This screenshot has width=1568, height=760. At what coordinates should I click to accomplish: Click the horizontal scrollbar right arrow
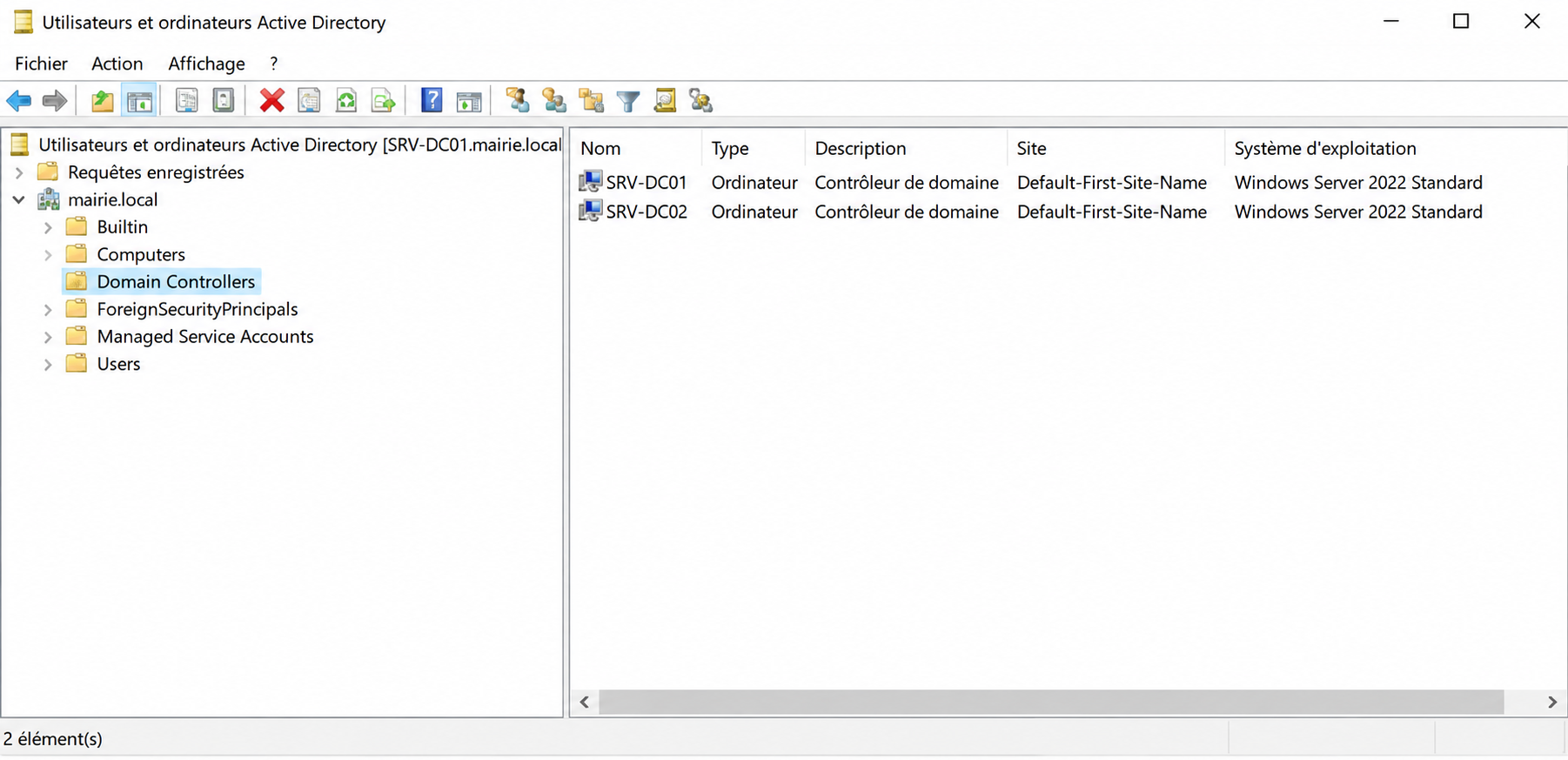click(1552, 702)
